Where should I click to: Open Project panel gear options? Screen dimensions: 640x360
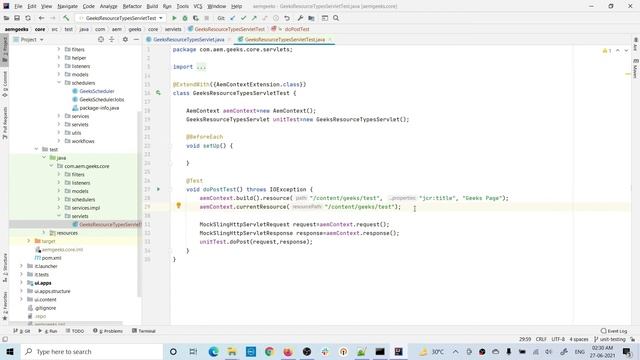(125, 40)
